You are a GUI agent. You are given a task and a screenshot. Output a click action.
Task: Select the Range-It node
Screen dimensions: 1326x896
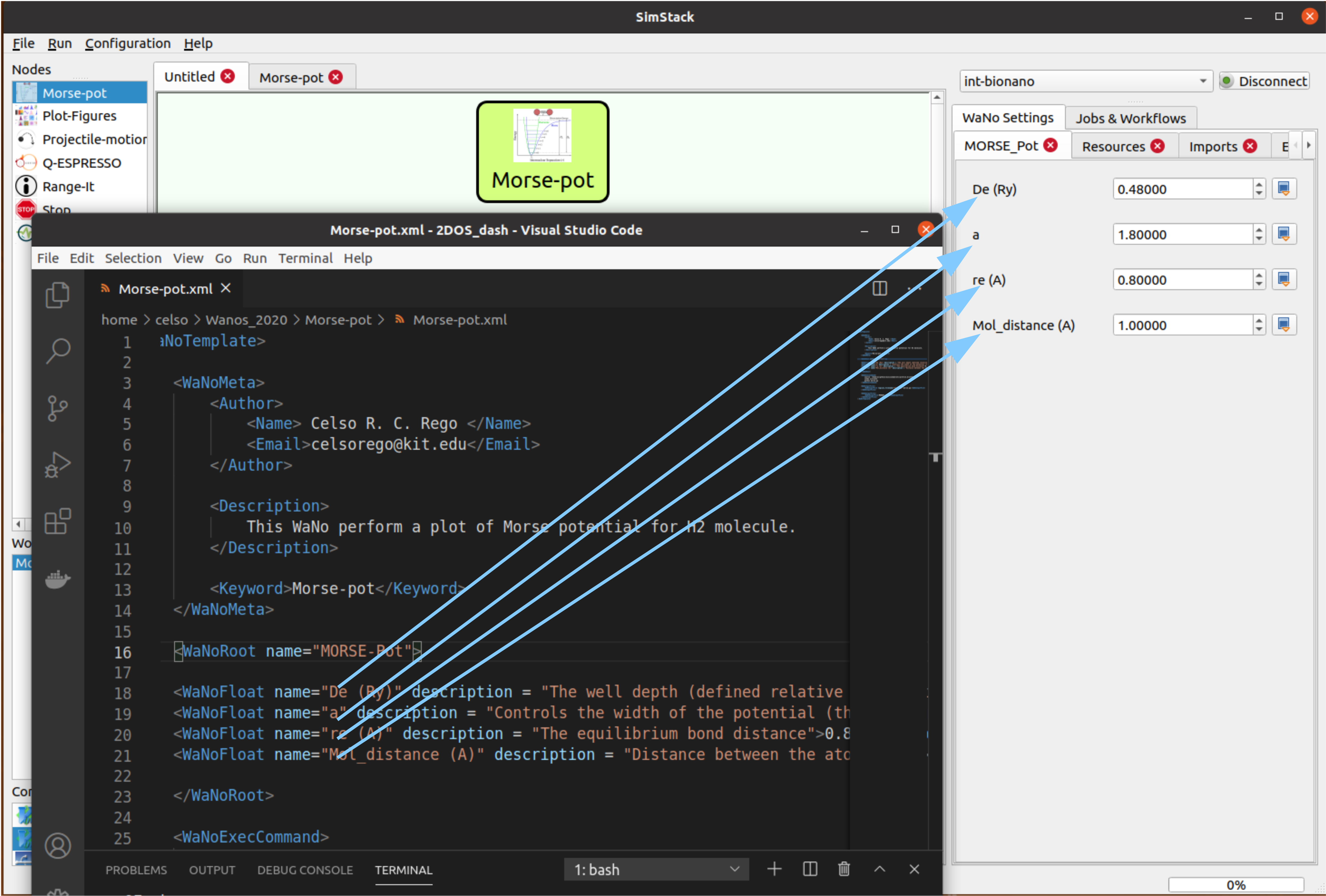(80, 187)
